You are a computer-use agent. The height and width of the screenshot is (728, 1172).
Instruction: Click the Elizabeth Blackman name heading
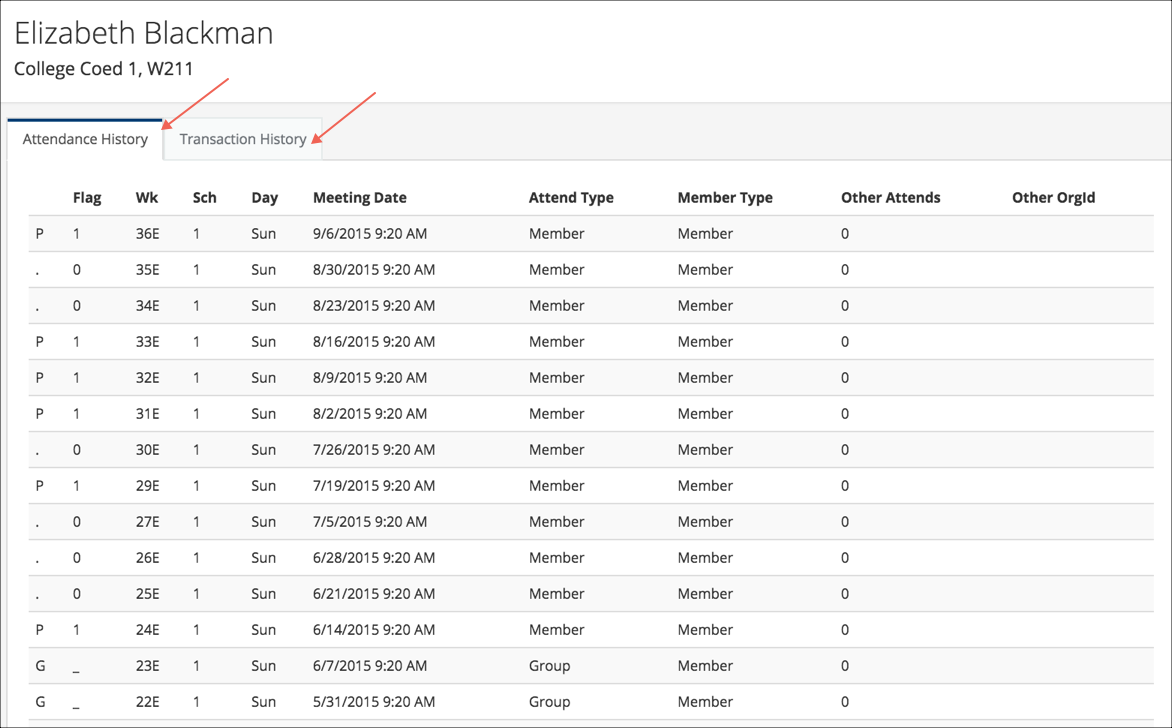(144, 33)
